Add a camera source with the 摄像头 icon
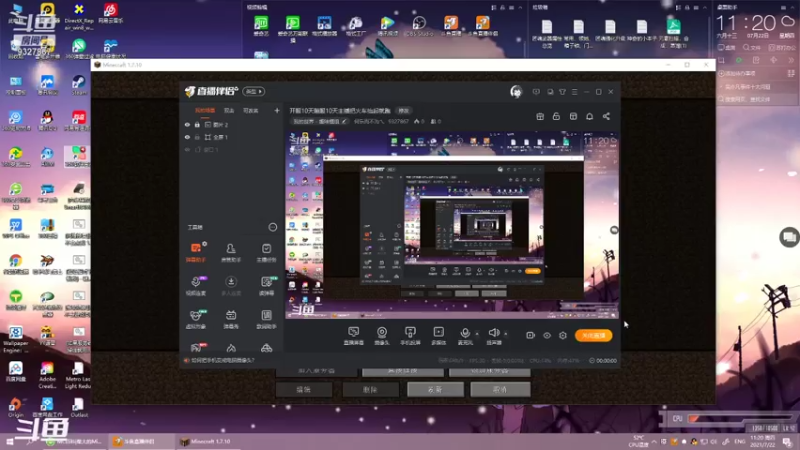Viewport: 800px width, 450px height. pos(382,336)
